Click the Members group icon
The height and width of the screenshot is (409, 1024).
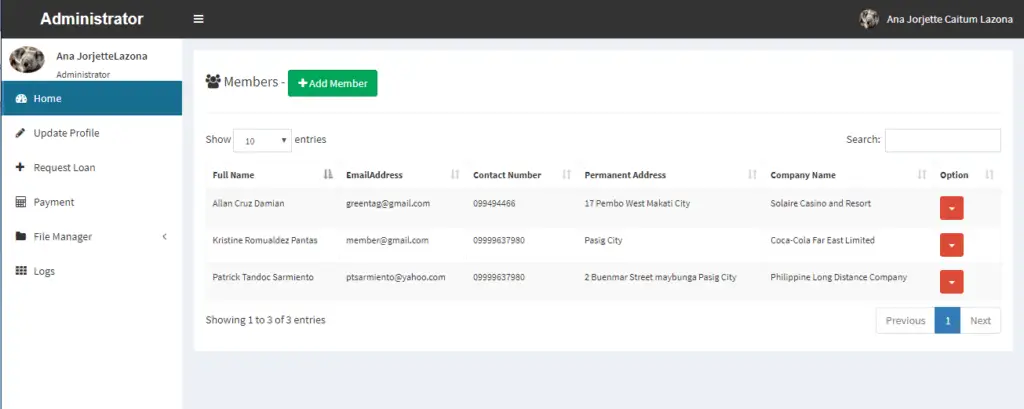[213, 82]
